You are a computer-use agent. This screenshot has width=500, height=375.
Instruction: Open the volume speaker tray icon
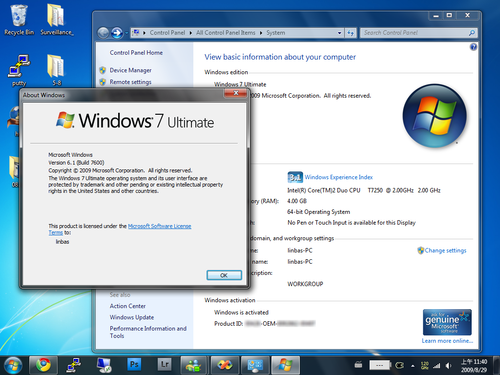(448, 366)
